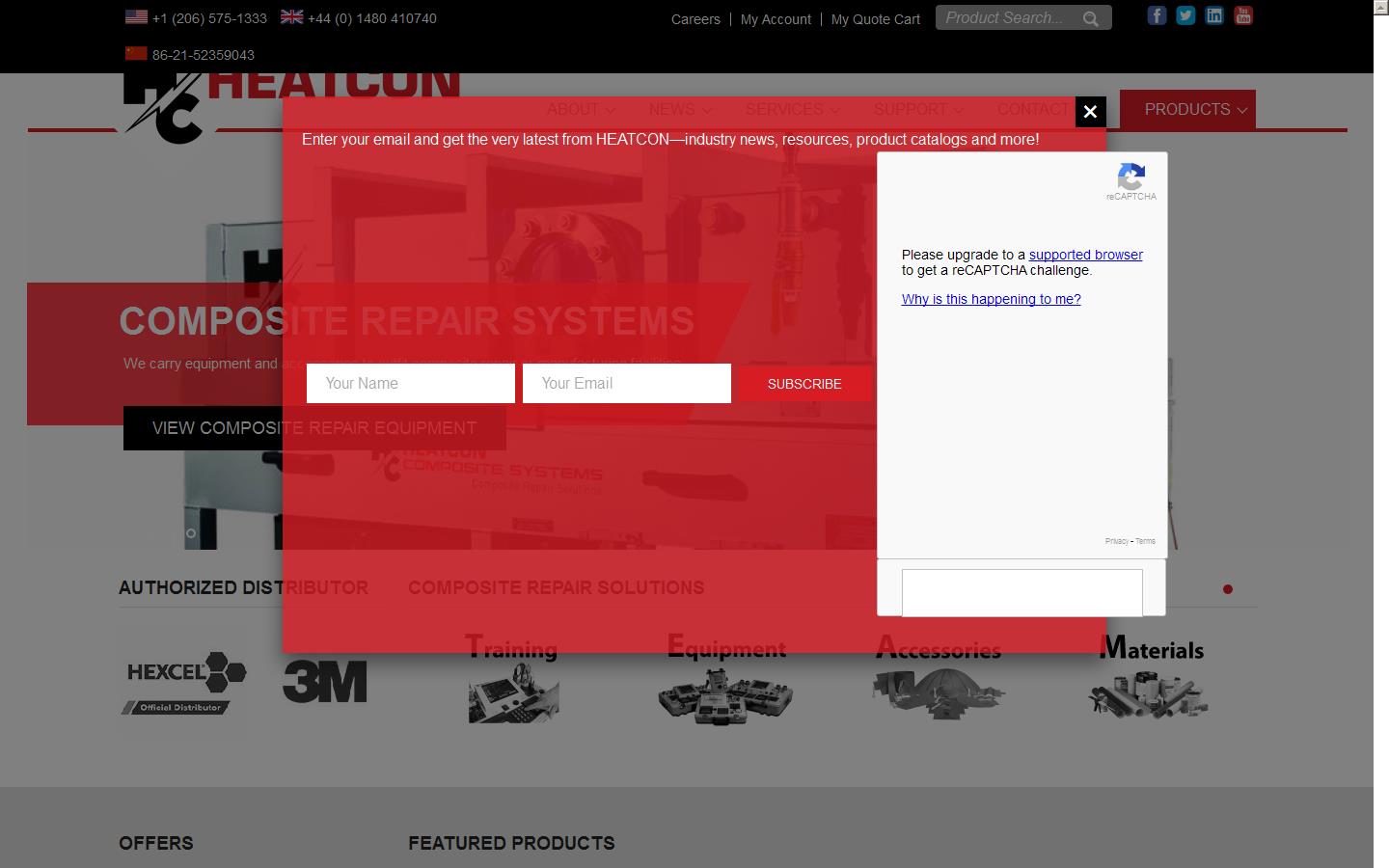Click the product search magnifier icon
Viewport: 1389px width, 868px height.
(x=1091, y=18)
